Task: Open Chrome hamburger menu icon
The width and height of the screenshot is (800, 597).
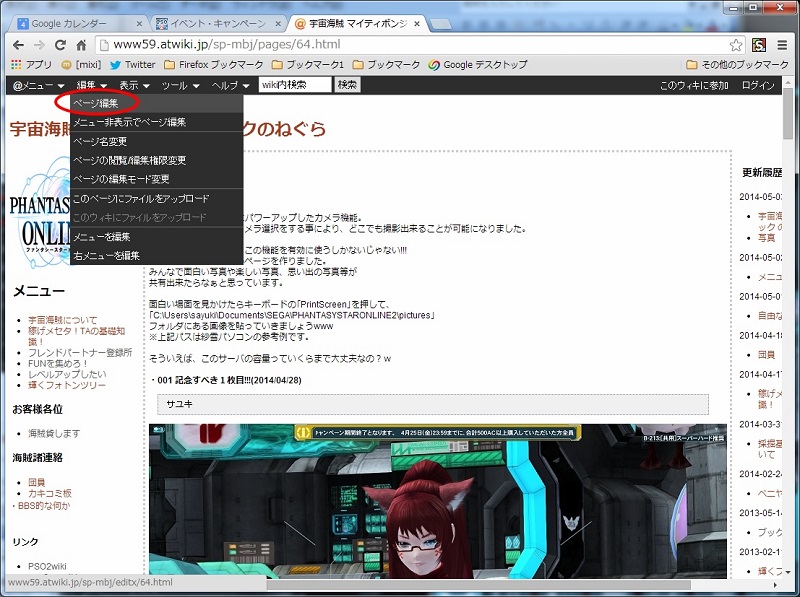Action: [782, 45]
